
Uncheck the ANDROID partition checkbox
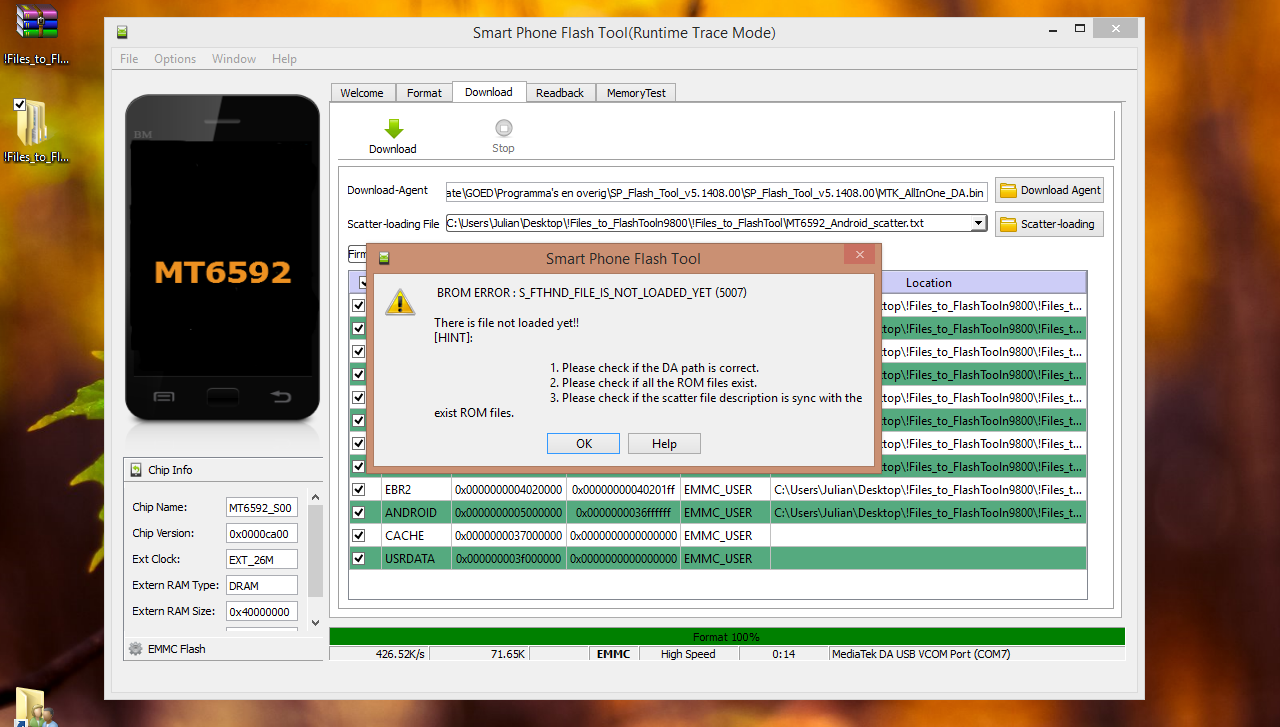point(358,513)
